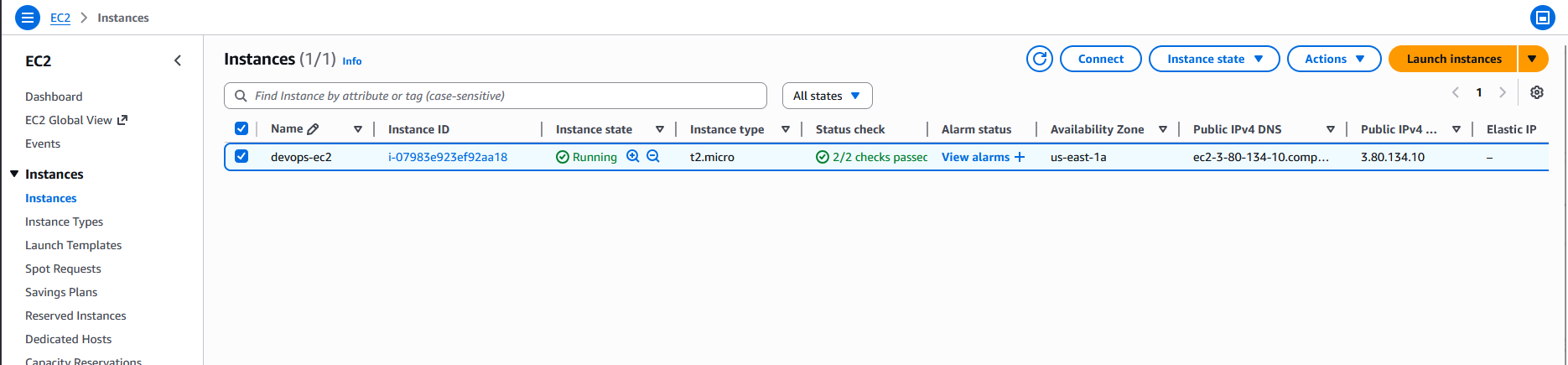Open Savings Plans in sidebar
This screenshot has width=1568, height=365.
pyautogui.click(x=61, y=292)
